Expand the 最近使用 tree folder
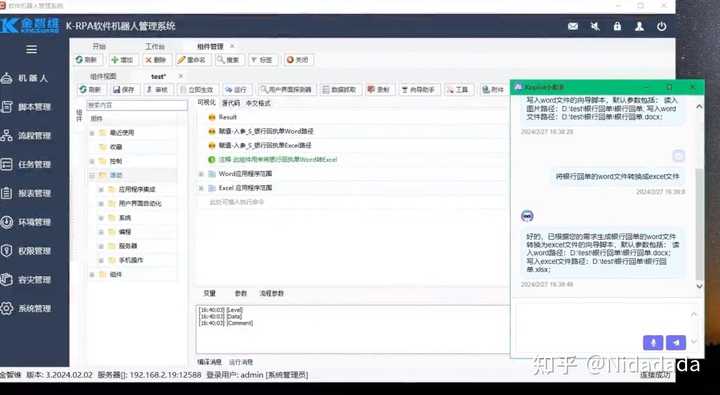The image size is (720, 395). tap(92, 133)
